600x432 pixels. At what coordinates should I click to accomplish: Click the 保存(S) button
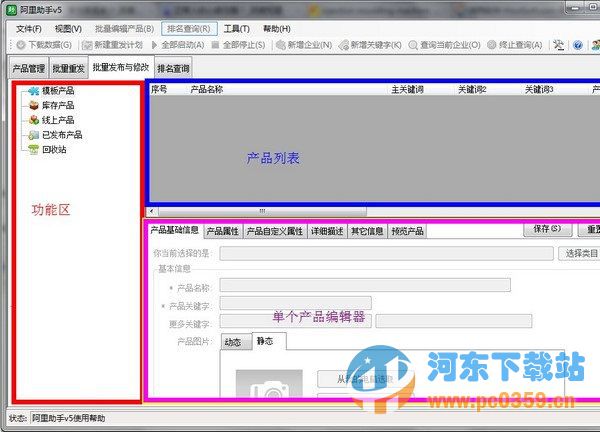coord(548,229)
